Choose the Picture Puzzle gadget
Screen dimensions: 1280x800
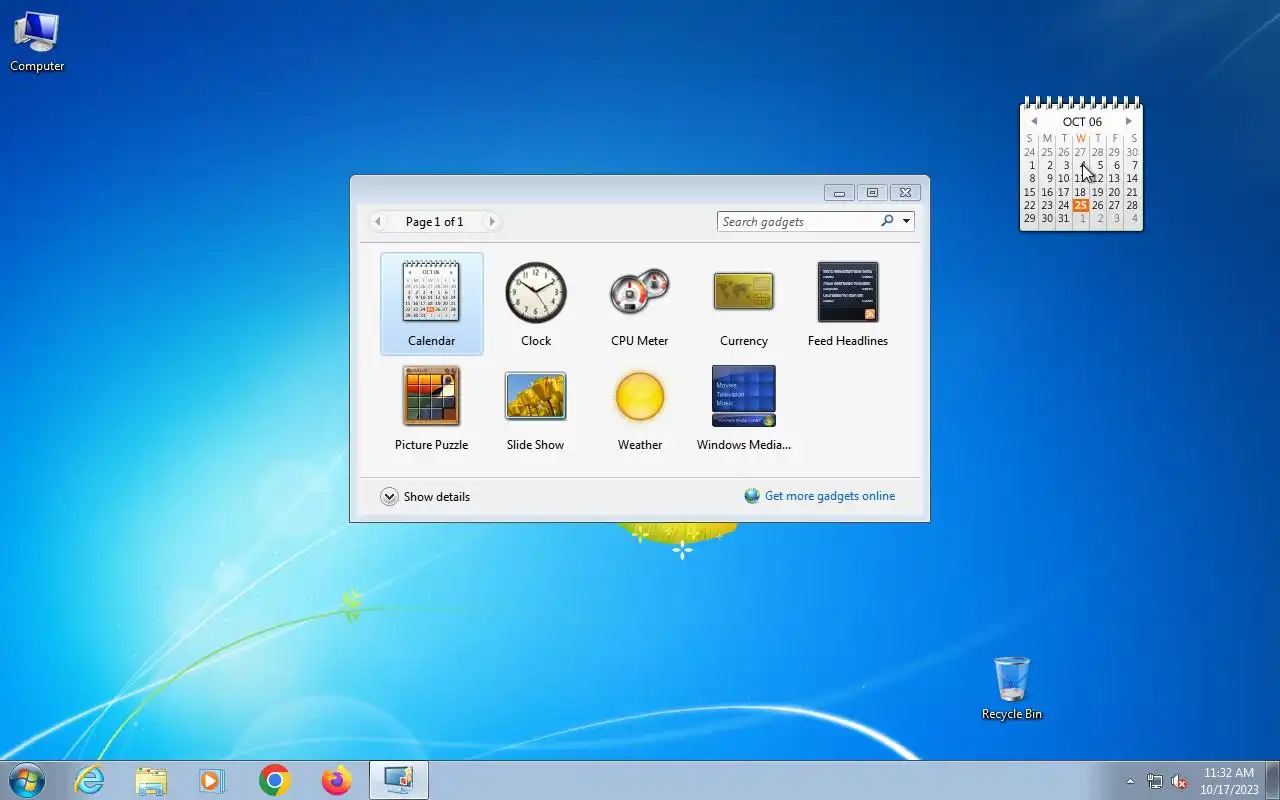click(431, 408)
